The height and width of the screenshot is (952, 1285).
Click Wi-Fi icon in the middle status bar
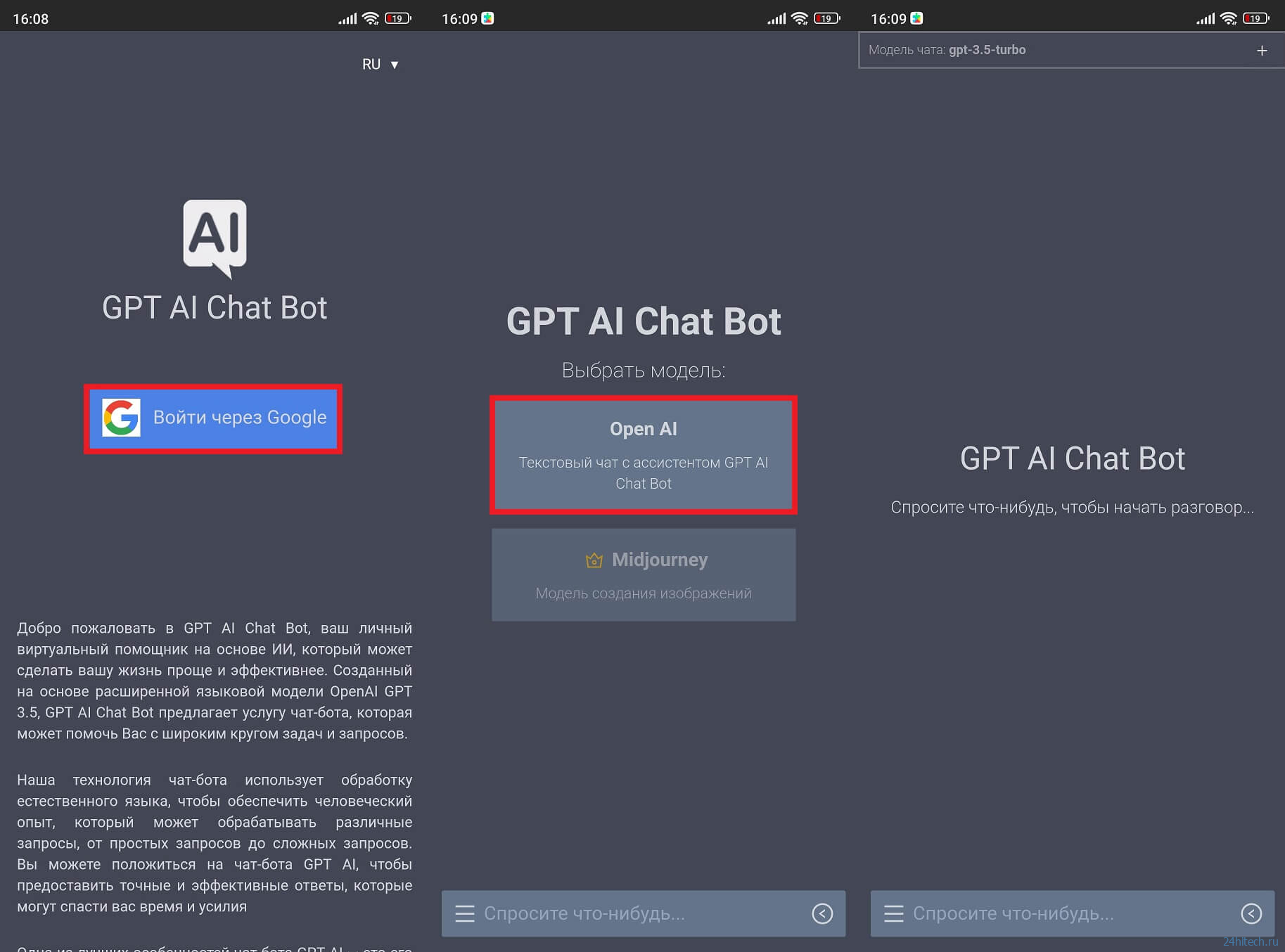coord(800,18)
